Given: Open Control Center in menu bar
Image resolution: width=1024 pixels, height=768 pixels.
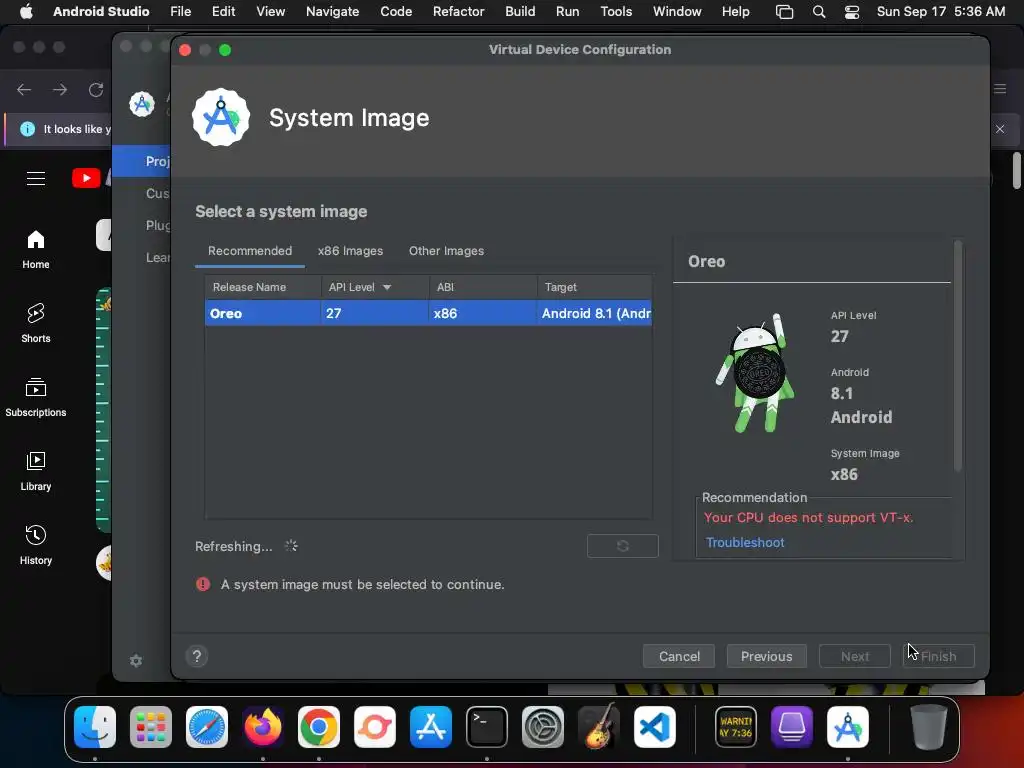Looking at the screenshot, I should coord(852,12).
